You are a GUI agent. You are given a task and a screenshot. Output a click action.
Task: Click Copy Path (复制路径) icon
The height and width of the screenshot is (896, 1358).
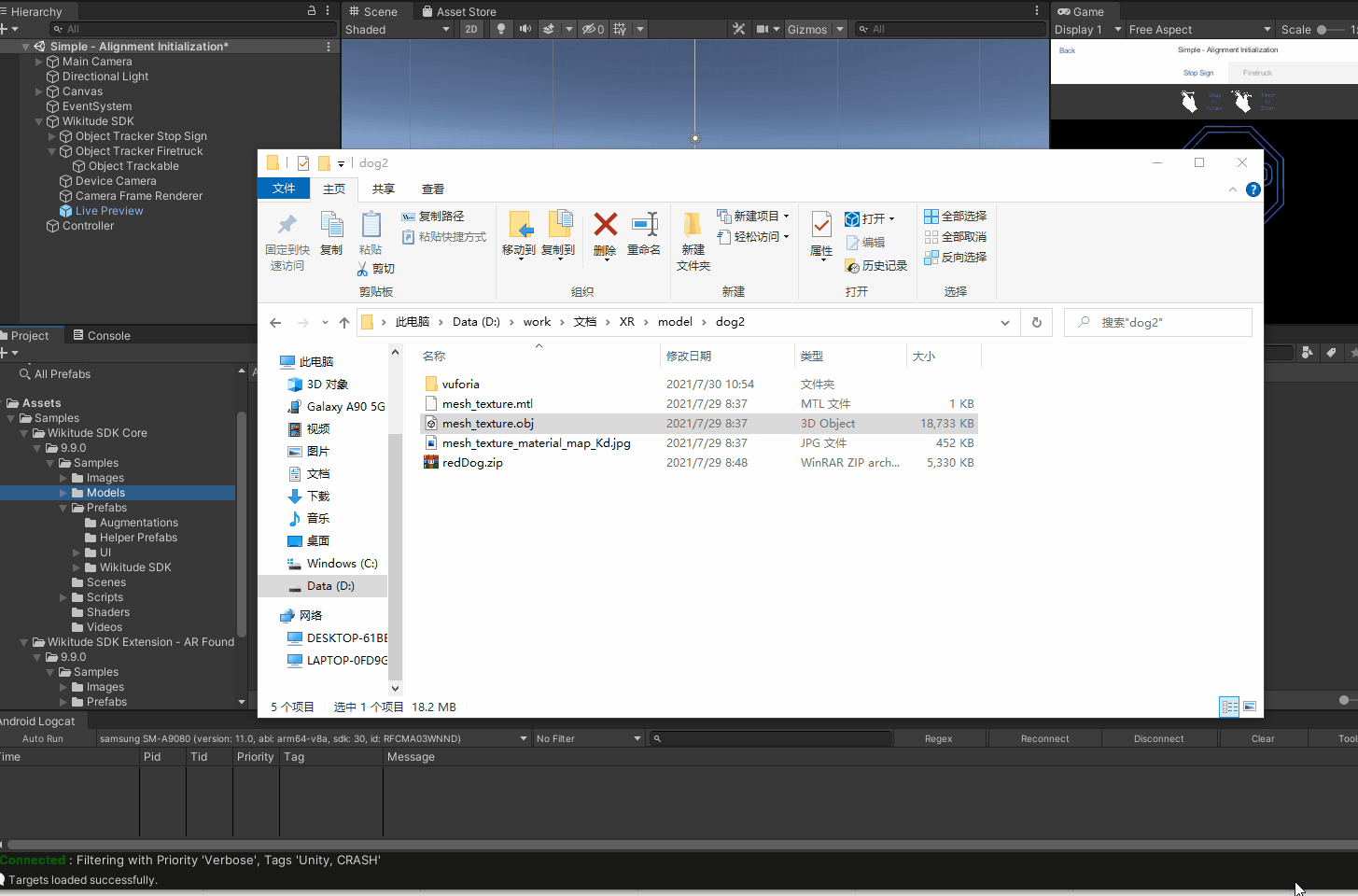pos(408,217)
